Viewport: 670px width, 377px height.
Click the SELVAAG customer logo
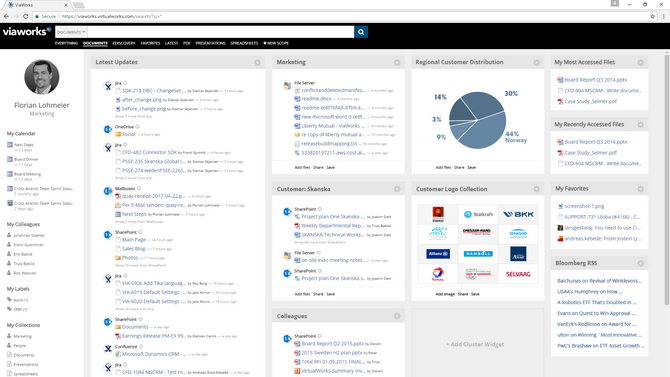tap(518, 274)
